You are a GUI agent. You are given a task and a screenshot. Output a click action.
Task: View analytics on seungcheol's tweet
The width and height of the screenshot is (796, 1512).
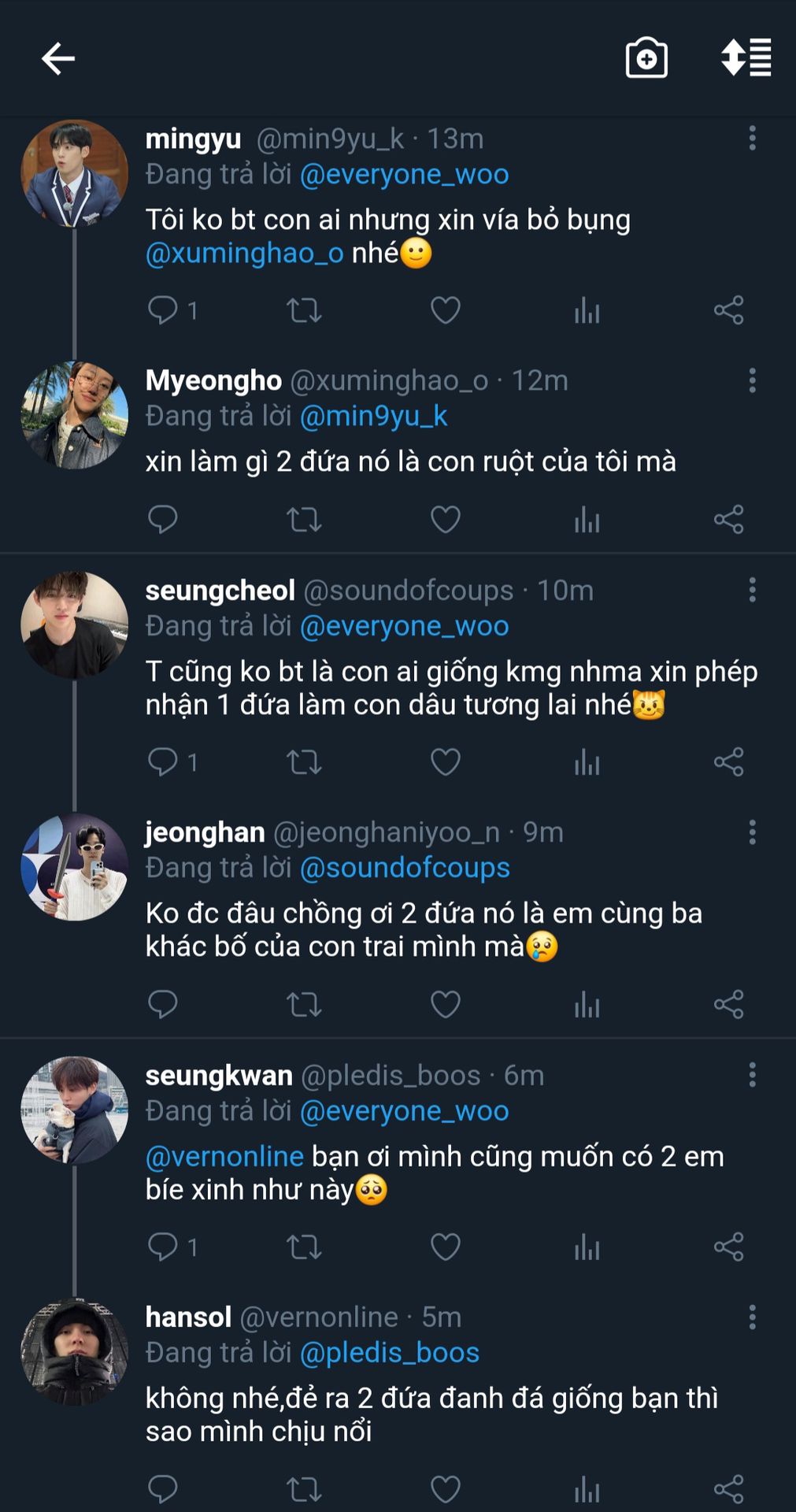pyautogui.click(x=587, y=762)
